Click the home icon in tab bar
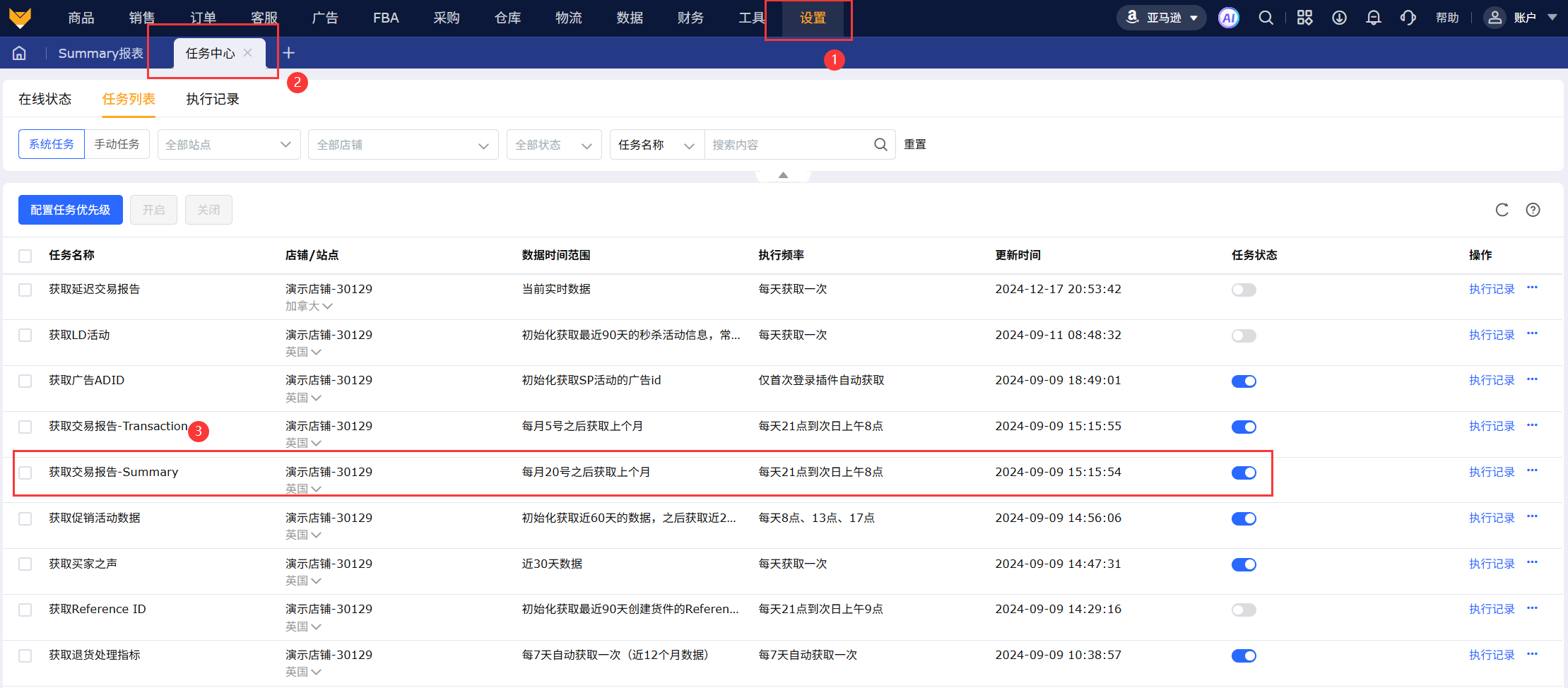The image size is (1568, 688). pyautogui.click(x=20, y=53)
